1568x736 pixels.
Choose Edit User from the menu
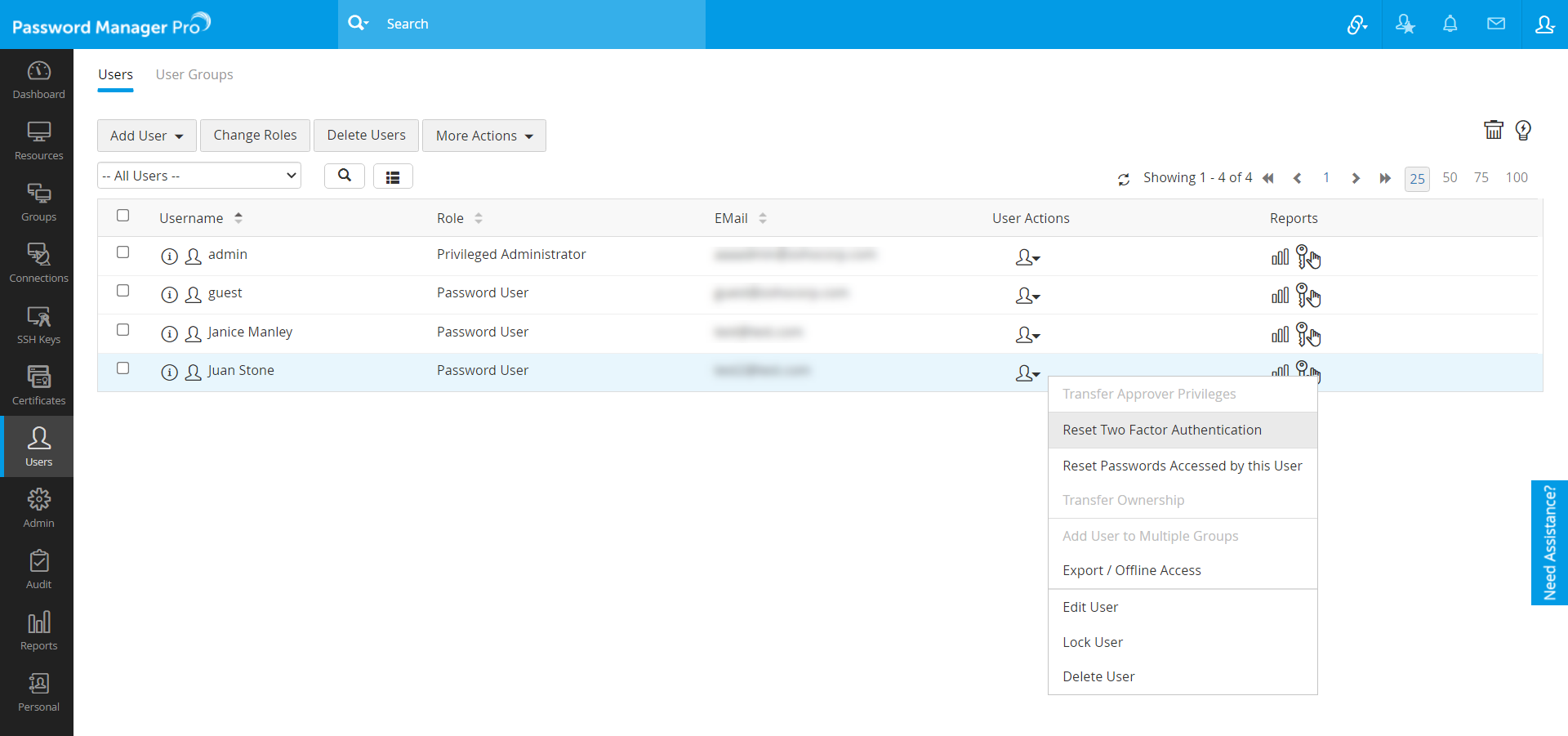1183,607
